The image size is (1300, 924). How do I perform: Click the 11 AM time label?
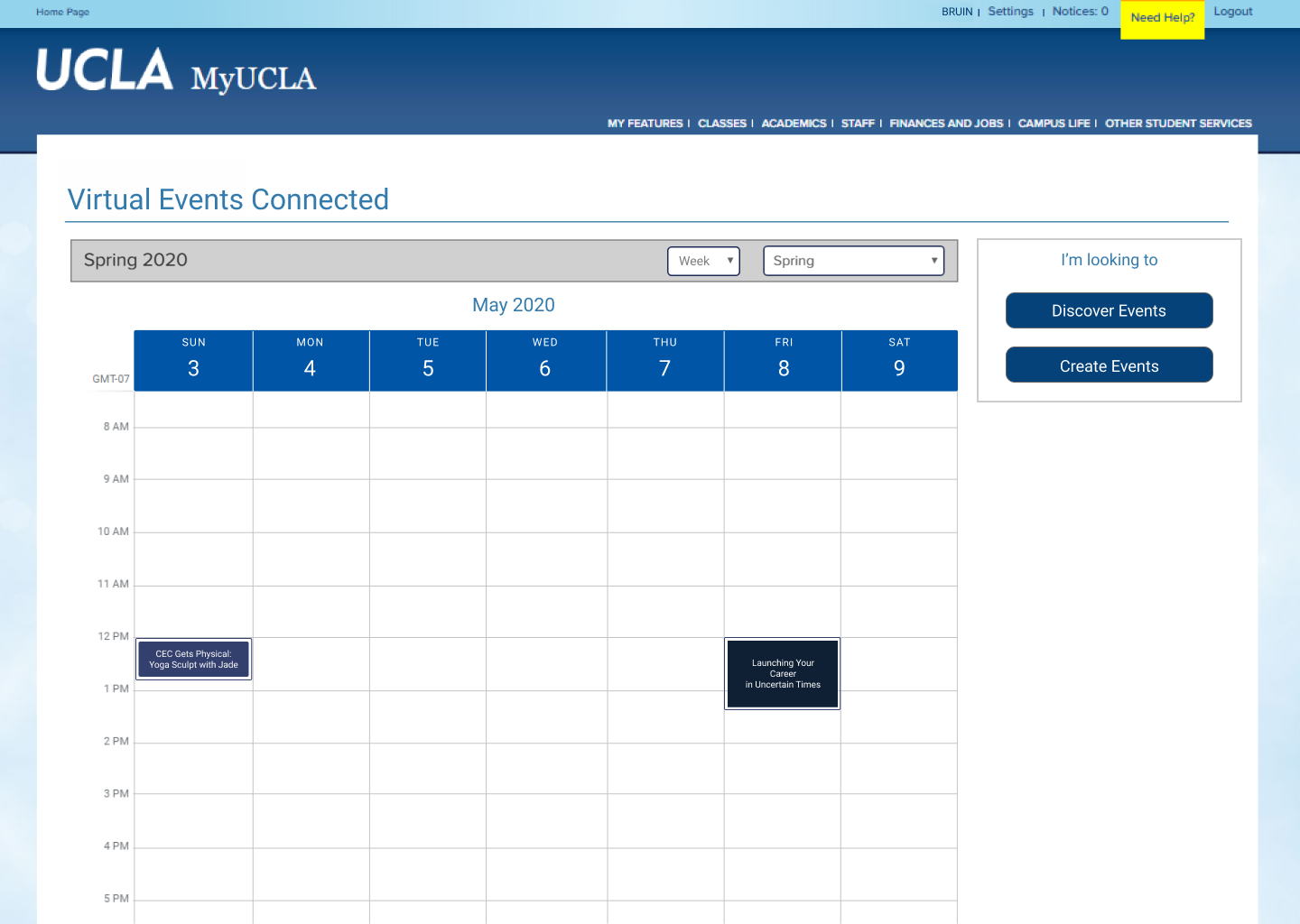tap(114, 584)
